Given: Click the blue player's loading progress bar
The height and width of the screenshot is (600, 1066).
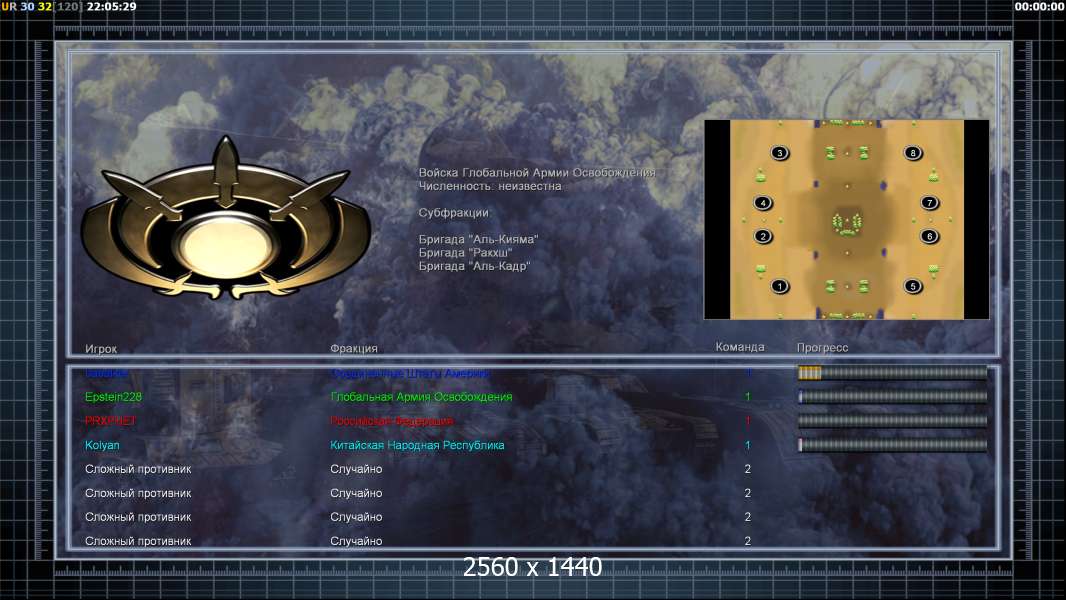Looking at the screenshot, I should pyautogui.click(x=892, y=372).
